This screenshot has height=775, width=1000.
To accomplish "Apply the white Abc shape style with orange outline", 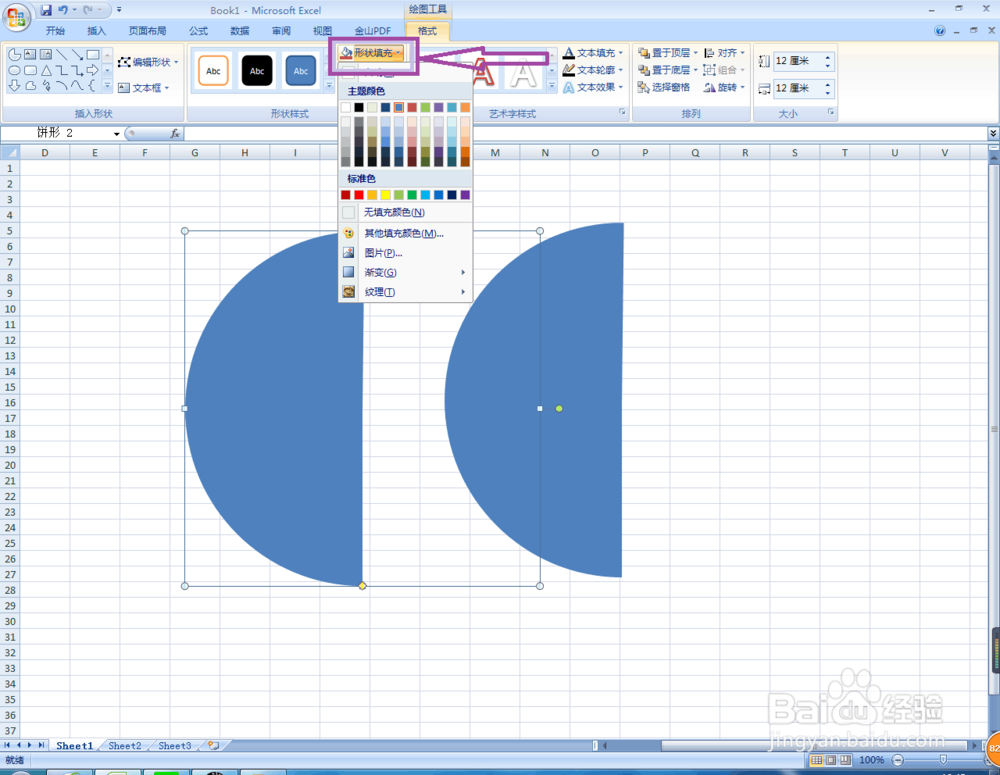I will point(214,70).
